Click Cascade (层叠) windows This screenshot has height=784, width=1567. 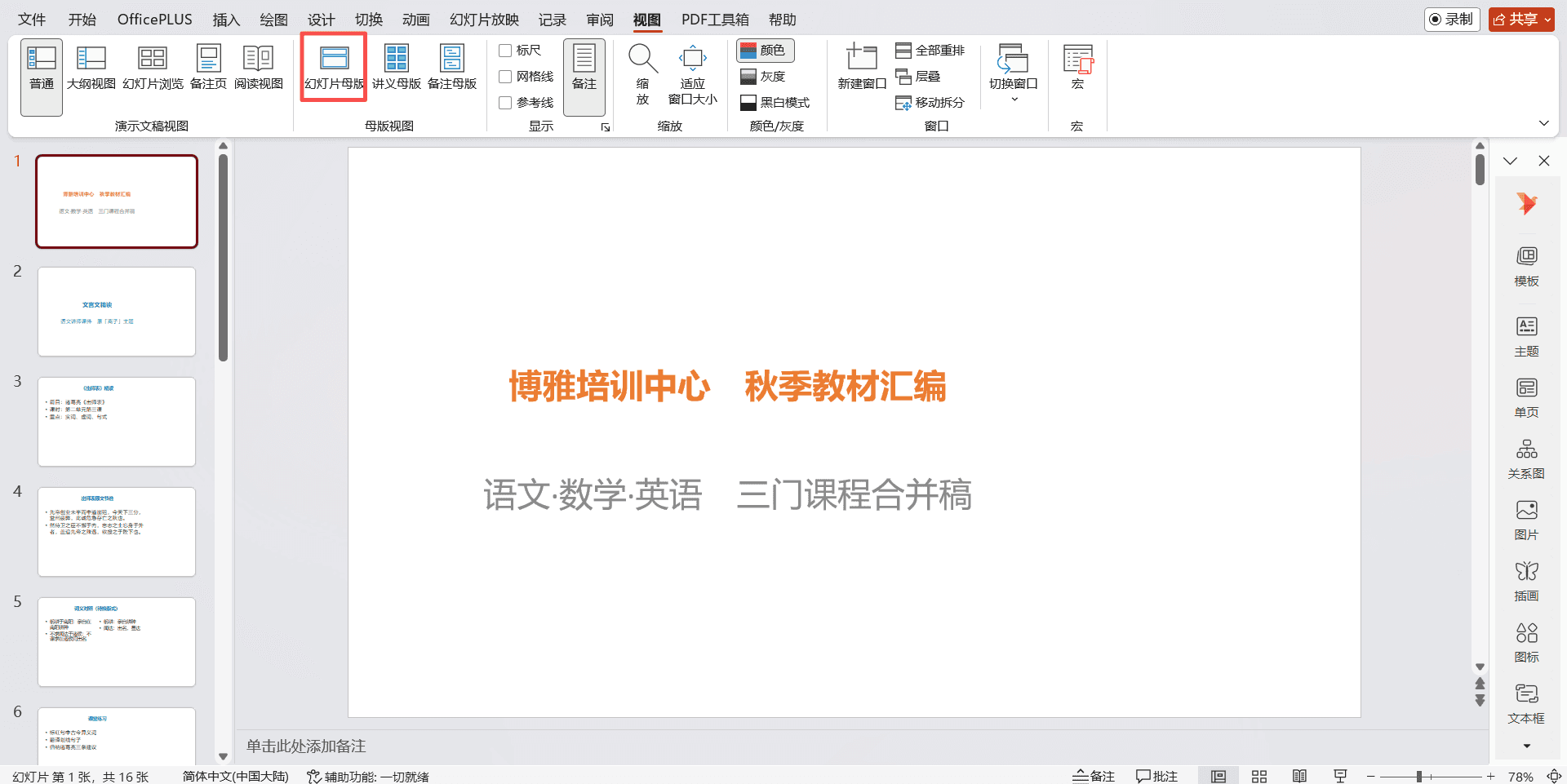click(918, 77)
